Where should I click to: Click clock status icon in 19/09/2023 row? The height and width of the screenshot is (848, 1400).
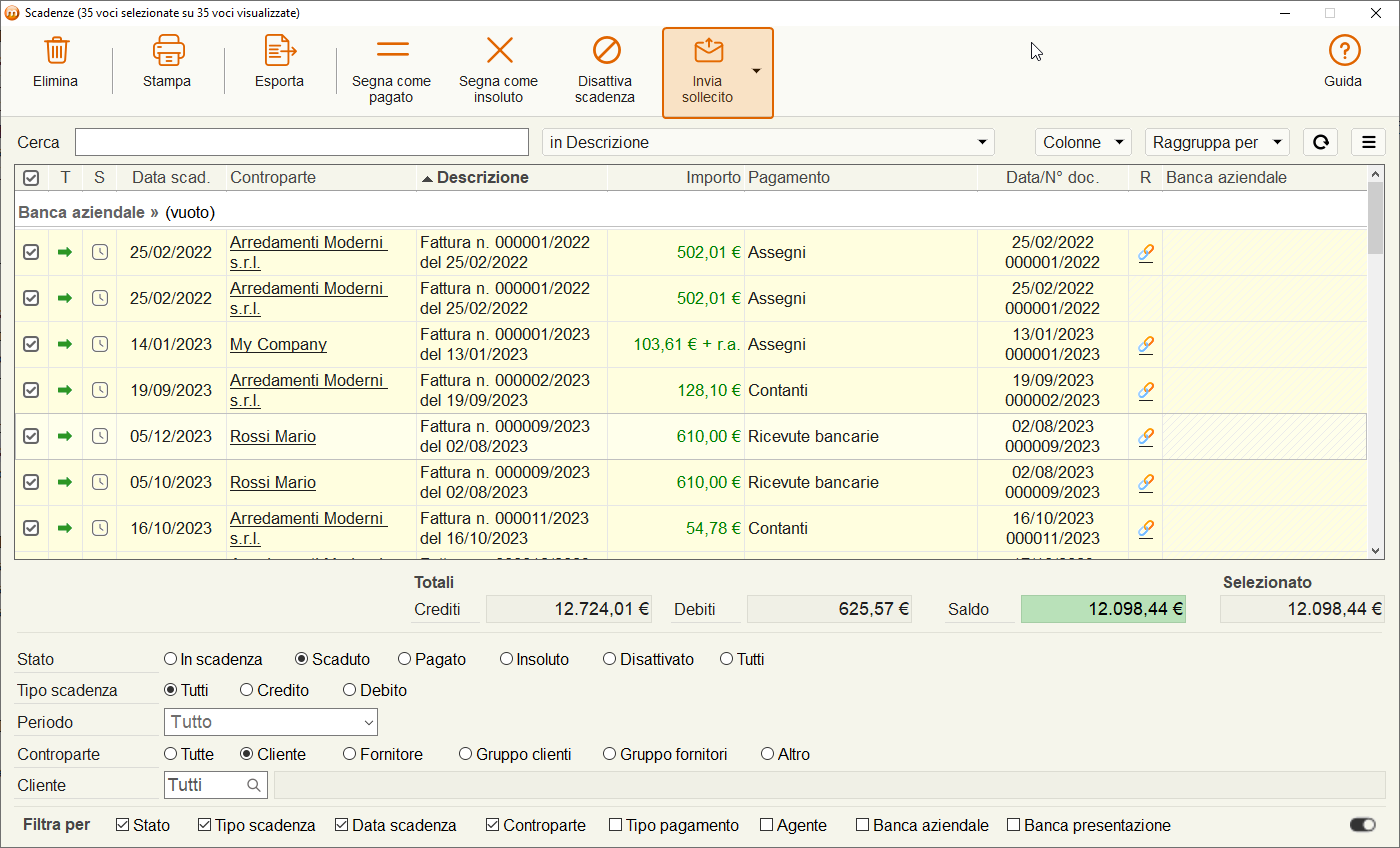[x=99, y=390]
